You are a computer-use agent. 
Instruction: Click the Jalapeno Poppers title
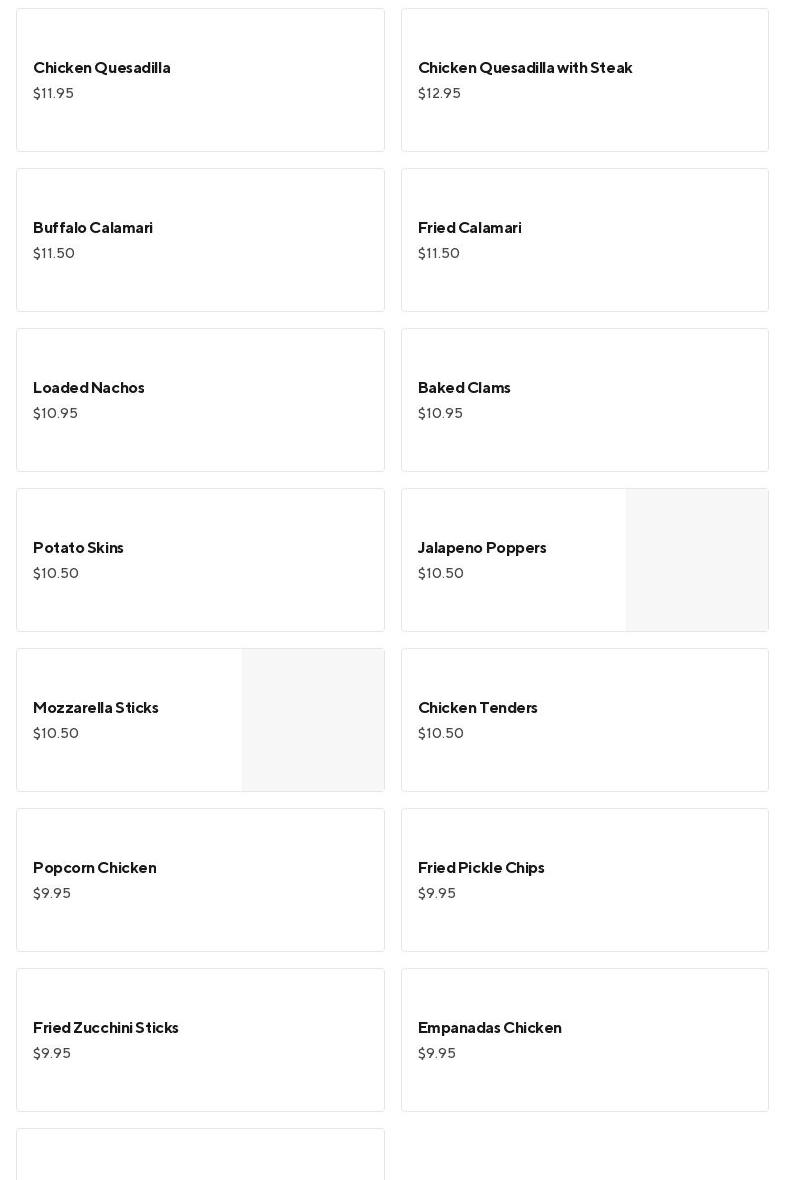coord(482,548)
